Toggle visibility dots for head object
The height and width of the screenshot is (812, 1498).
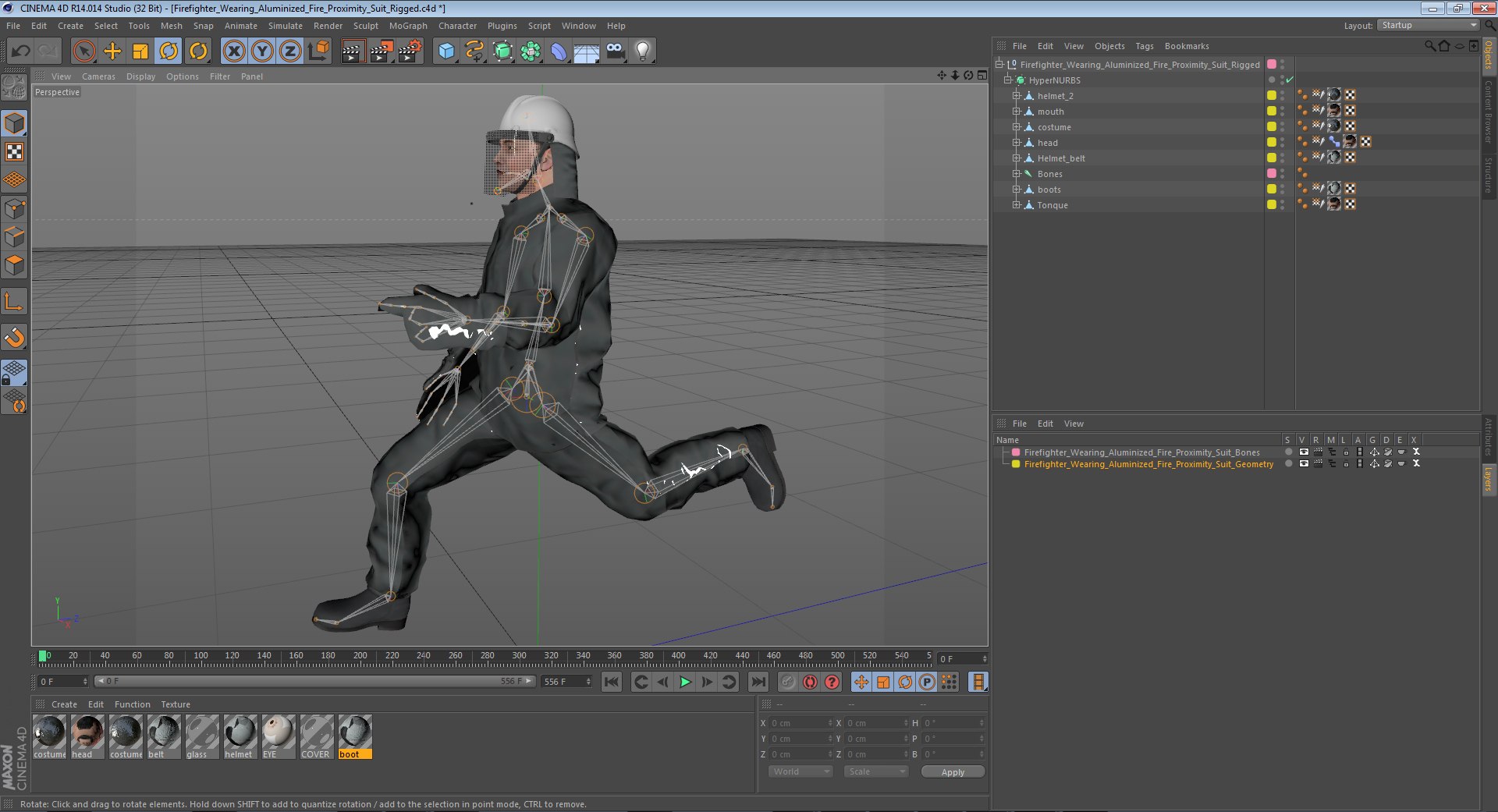tap(1282, 143)
